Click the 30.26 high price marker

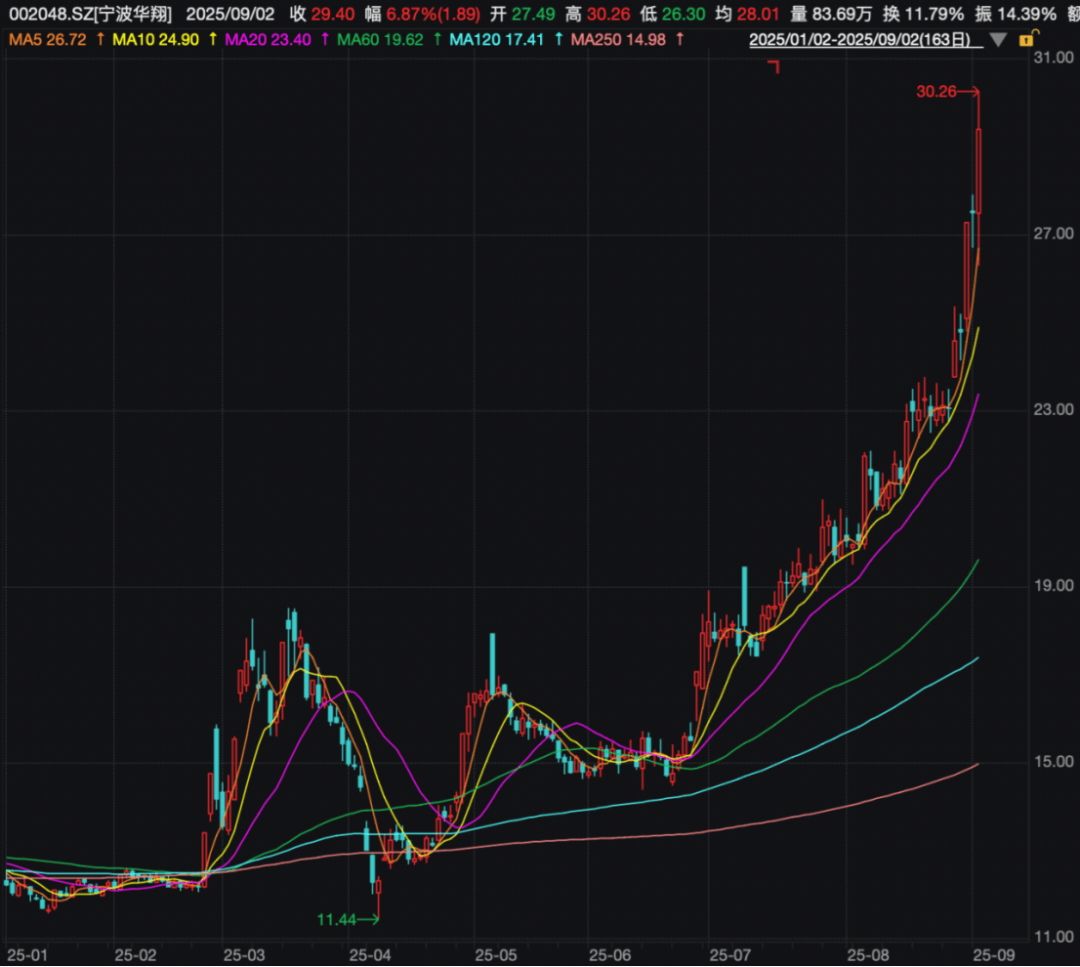(x=936, y=92)
